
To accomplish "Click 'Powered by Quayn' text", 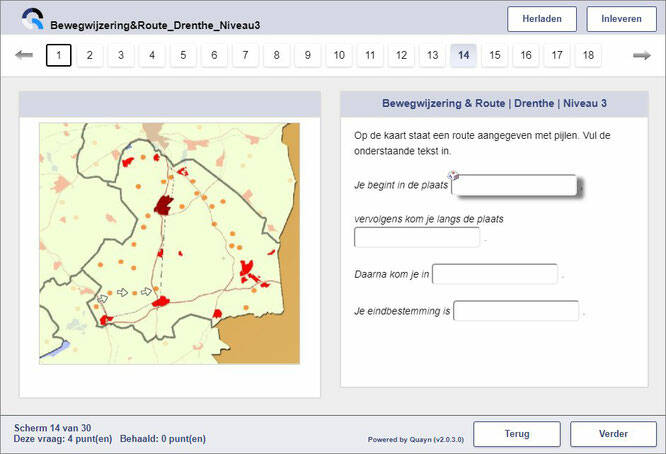I will [x=416, y=440].
